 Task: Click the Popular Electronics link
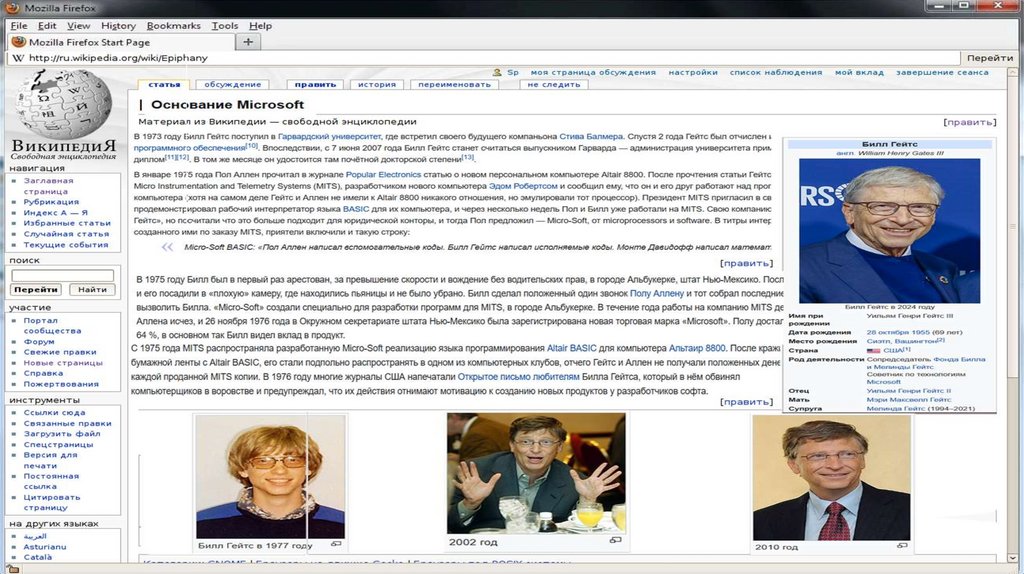[x=383, y=174]
